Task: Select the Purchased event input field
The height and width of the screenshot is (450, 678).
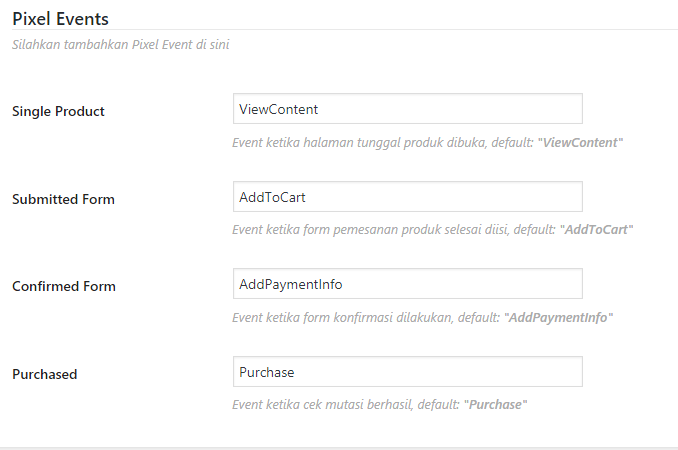Action: [x=407, y=372]
